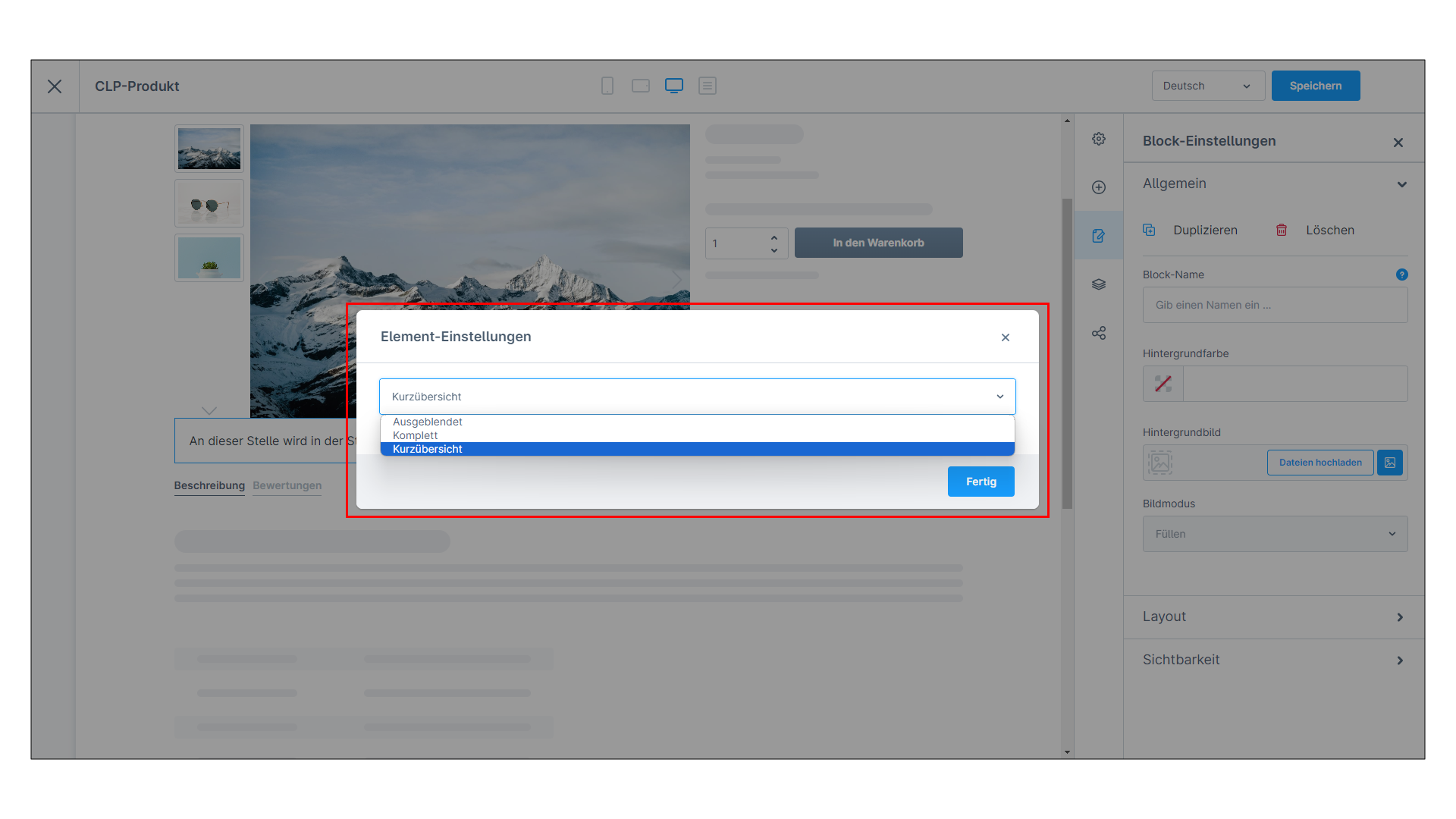Open Hintergrundfarbe color swatch picker

pos(1163,384)
